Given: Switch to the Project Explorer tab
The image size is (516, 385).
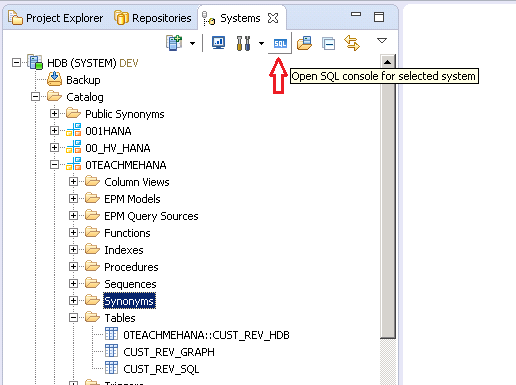Looking at the screenshot, I should click(56, 18).
